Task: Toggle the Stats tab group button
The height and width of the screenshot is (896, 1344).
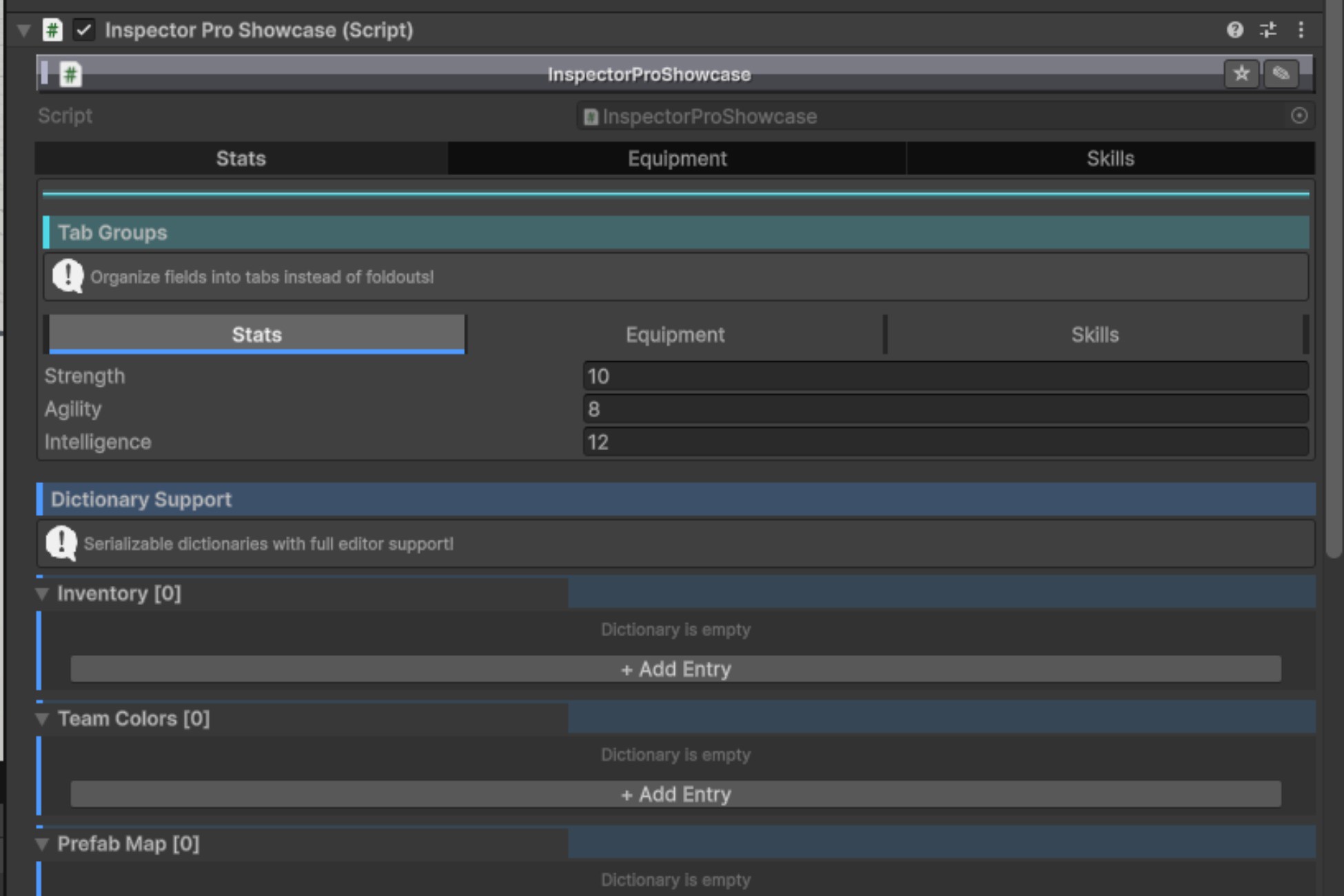Action: pyautogui.click(x=256, y=334)
